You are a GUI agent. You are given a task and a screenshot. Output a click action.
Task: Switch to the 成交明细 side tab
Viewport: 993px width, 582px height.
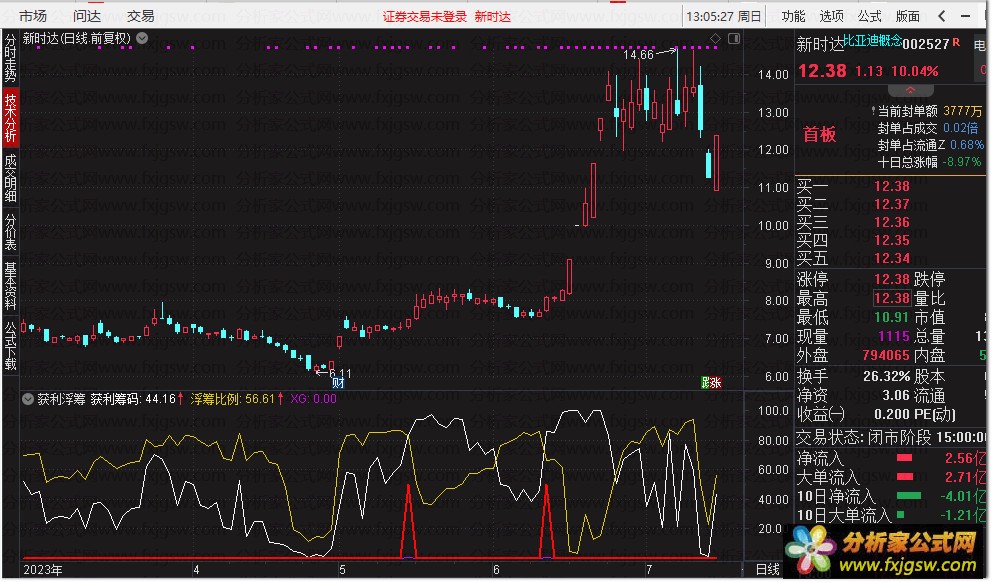(10, 178)
